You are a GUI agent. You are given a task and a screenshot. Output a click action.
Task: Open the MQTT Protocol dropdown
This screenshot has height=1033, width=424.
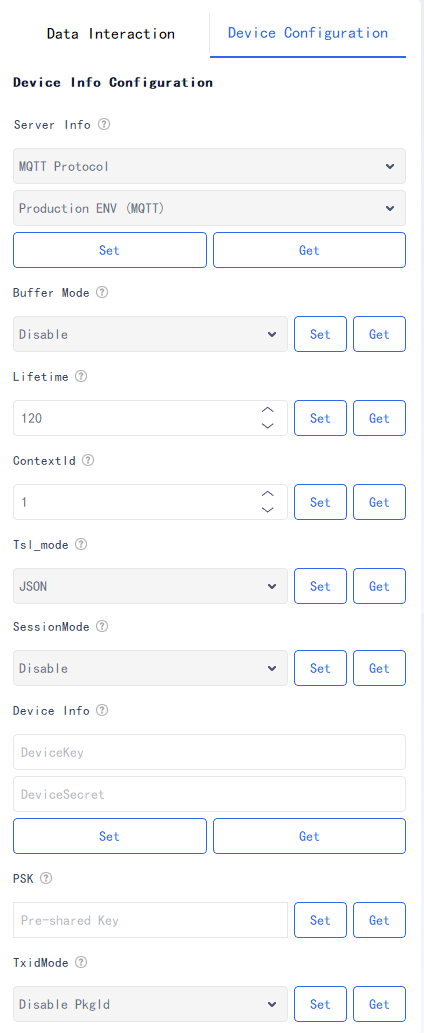(209, 166)
